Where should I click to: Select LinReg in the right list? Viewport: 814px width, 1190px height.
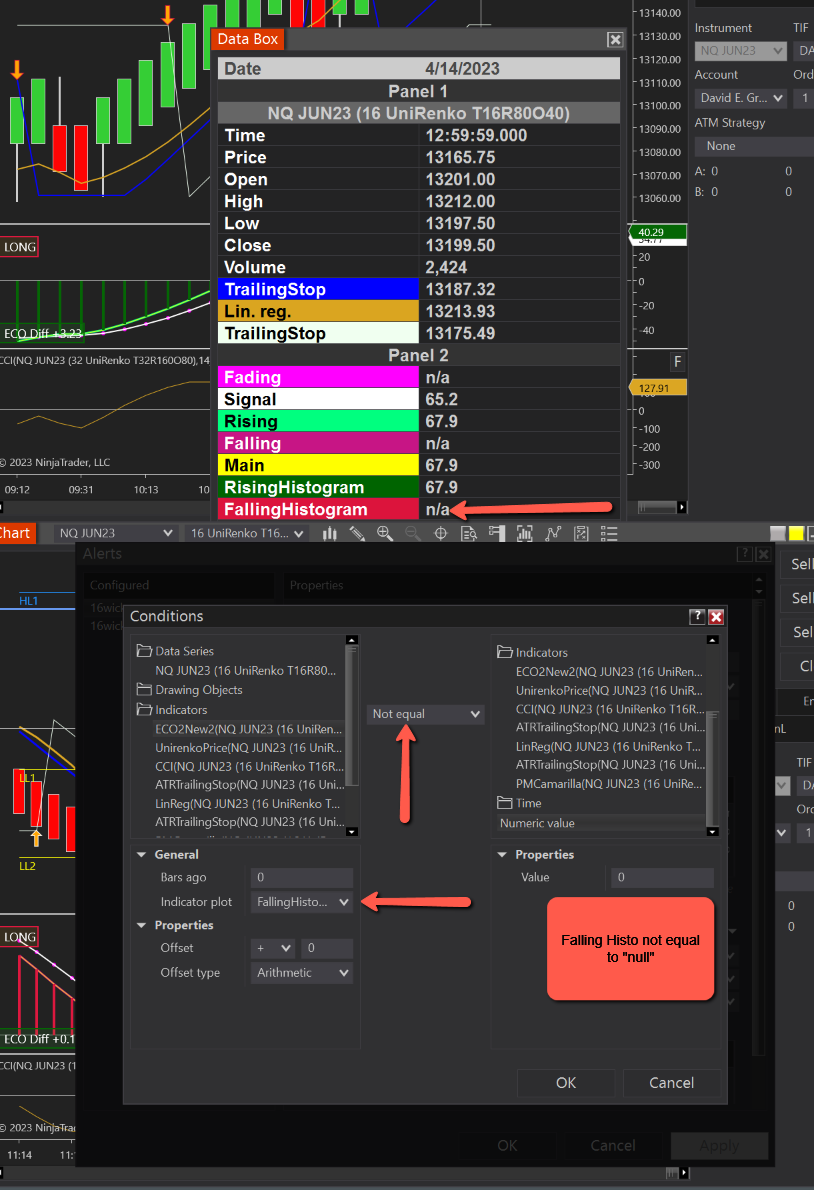(608, 746)
